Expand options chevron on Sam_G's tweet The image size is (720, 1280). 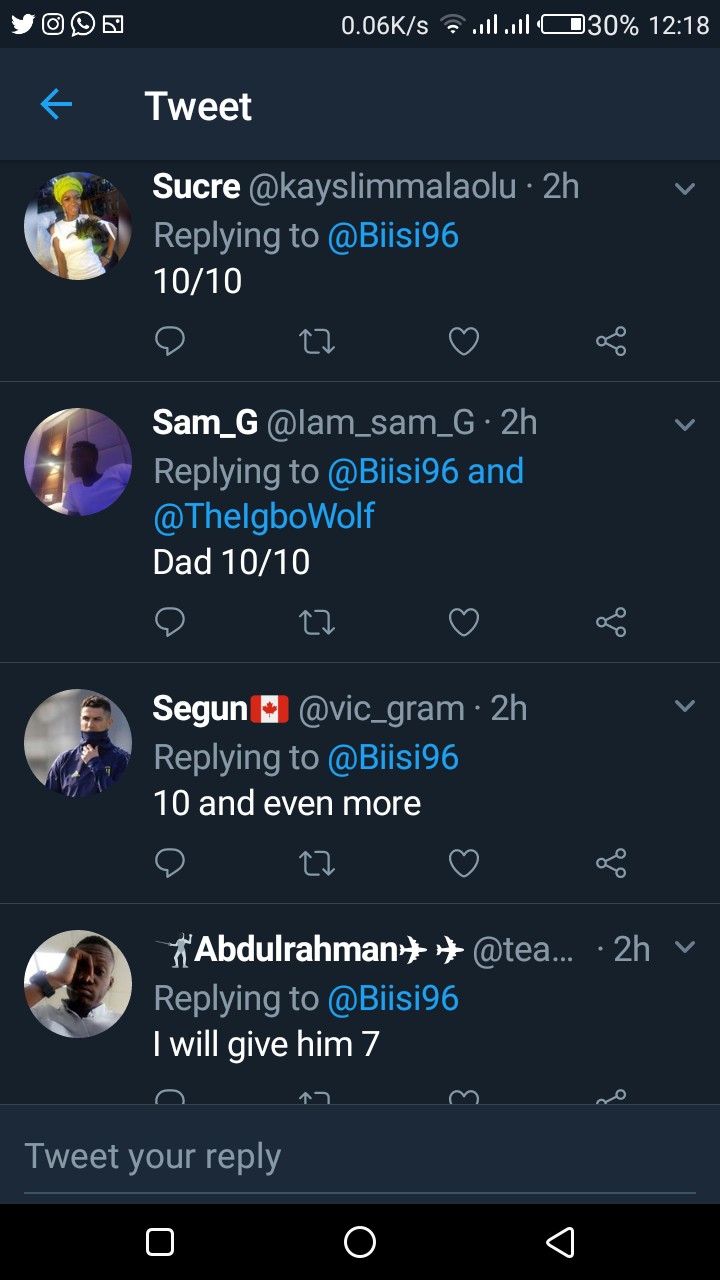pos(685,425)
